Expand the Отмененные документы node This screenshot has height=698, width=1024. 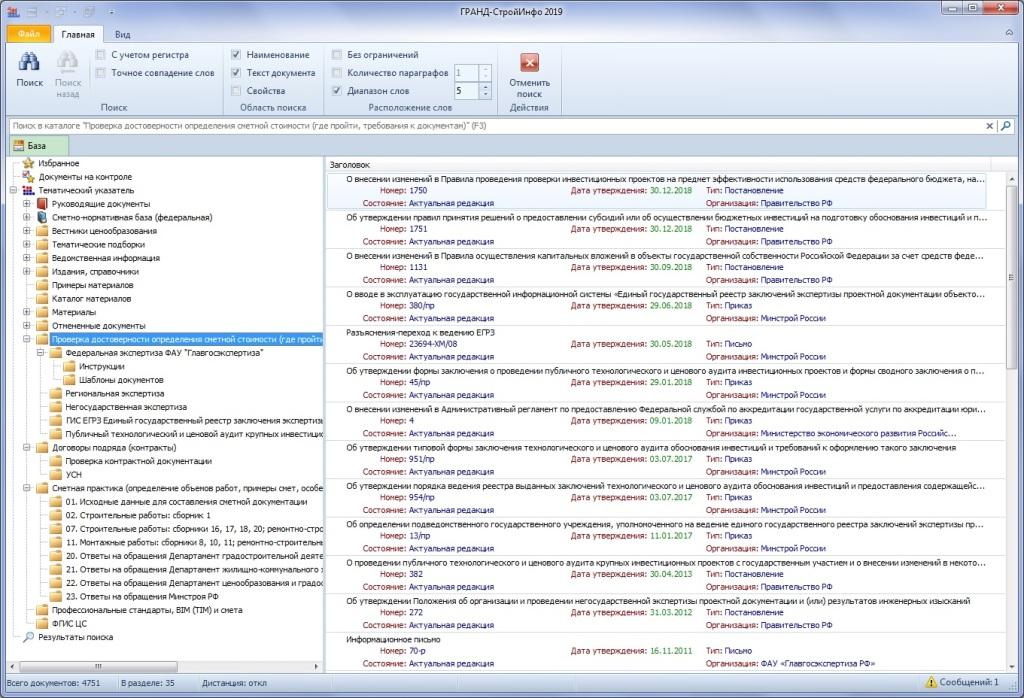(27, 326)
